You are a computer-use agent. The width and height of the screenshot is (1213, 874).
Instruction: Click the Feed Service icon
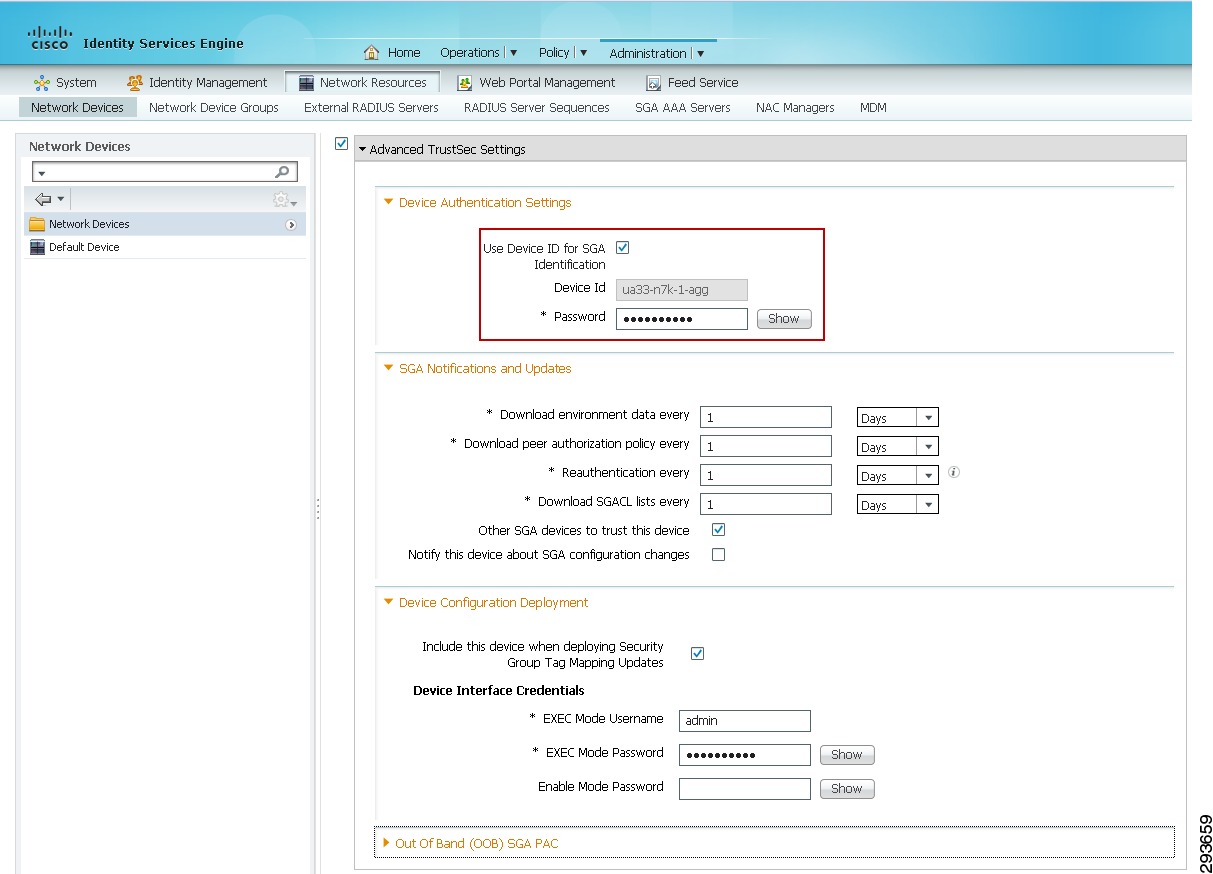[654, 83]
